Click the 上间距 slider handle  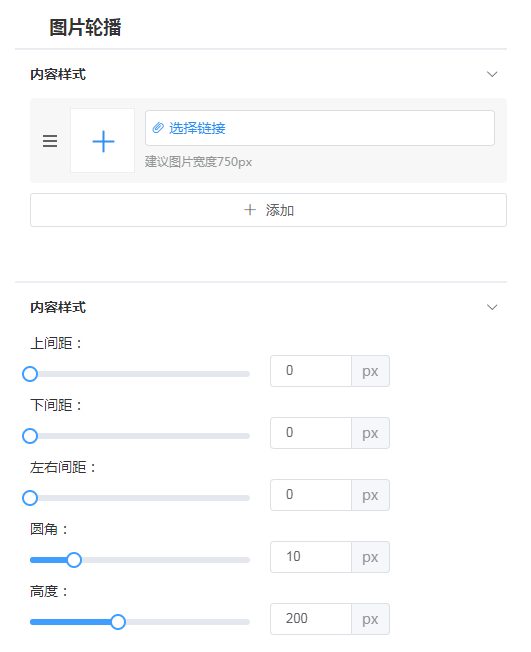click(x=30, y=374)
